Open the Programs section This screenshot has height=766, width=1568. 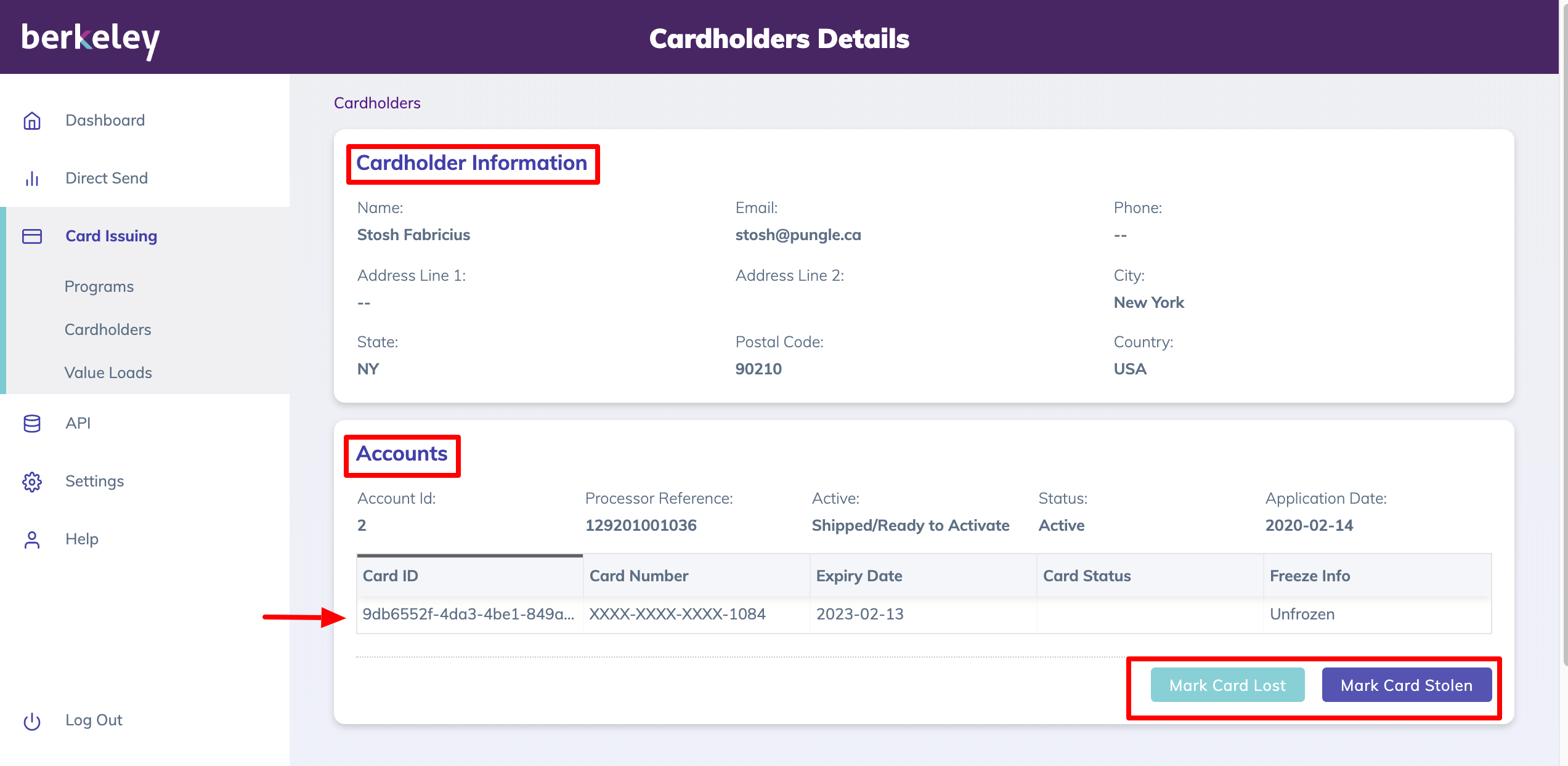tap(99, 286)
